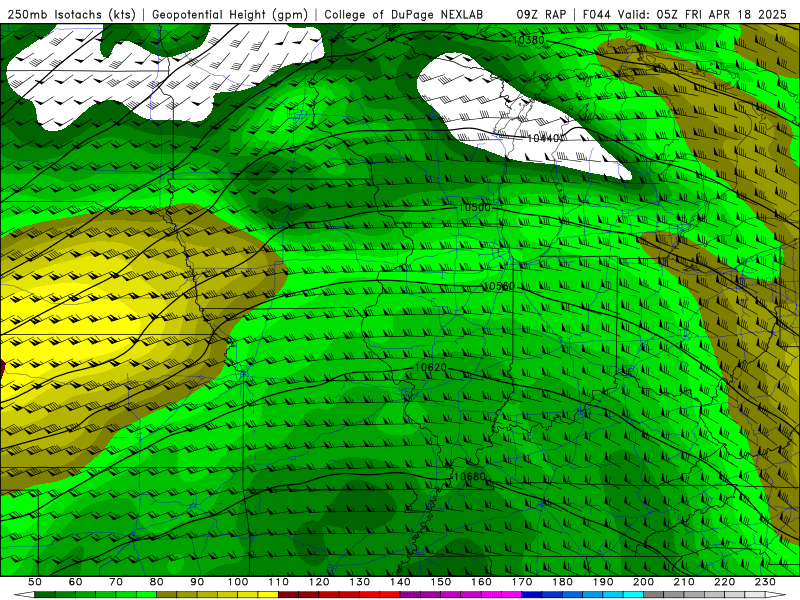
Task: Click the '90' value on the color scale
Action: click(197, 582)
